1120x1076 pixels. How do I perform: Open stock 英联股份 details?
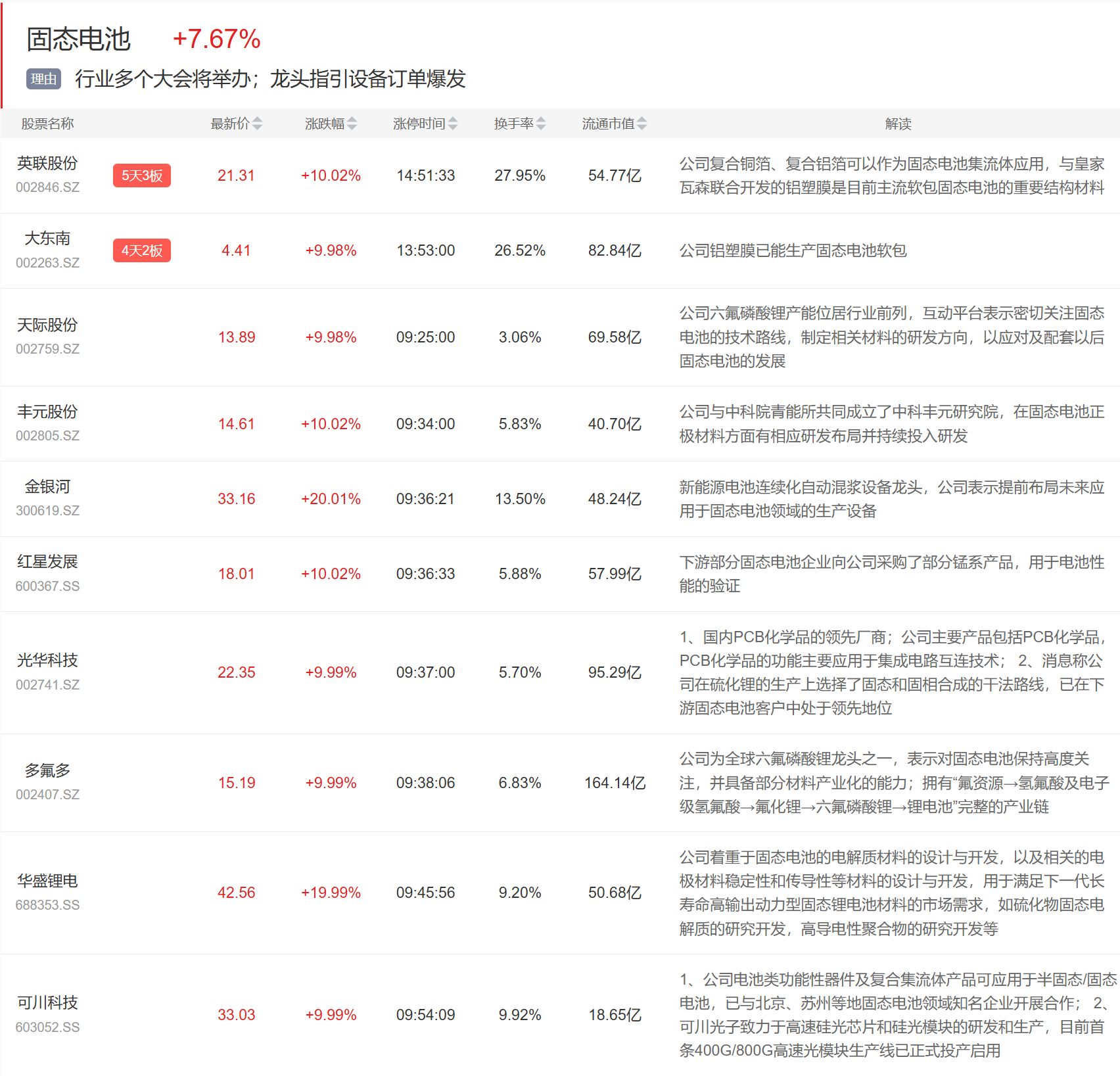pos(47,163)
